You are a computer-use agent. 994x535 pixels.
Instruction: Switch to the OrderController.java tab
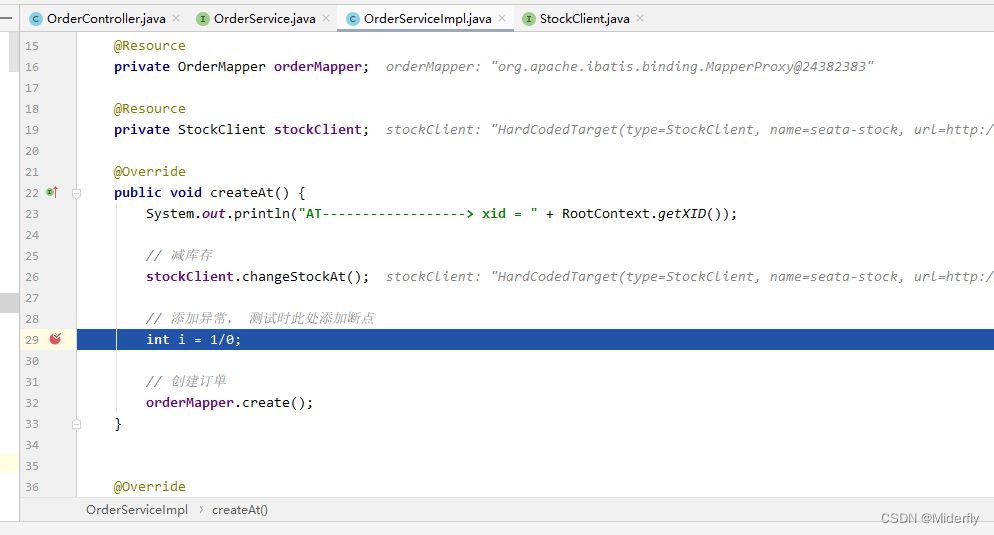106,19
